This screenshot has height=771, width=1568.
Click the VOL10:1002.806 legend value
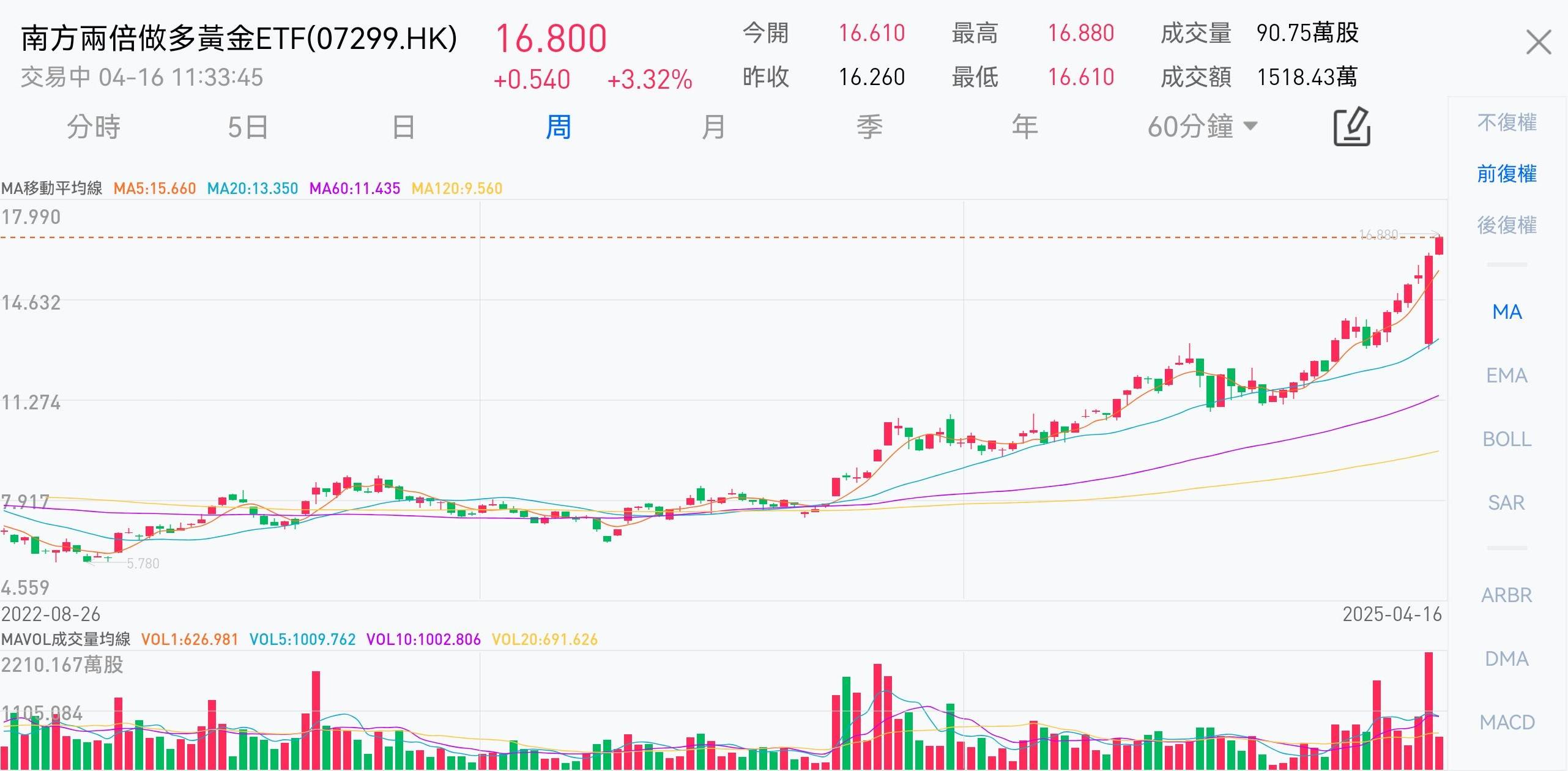[x=423, y=639]
